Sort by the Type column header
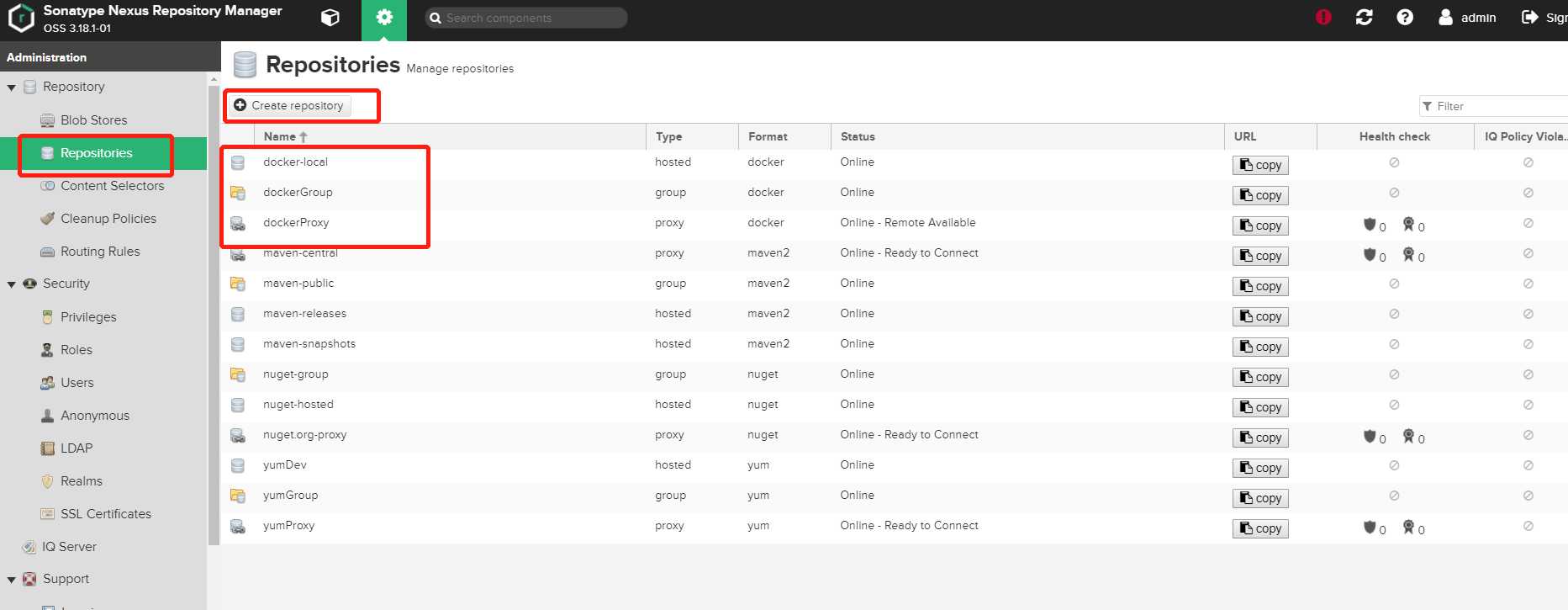The image size is (1568, 610). [x=692, y=136]
